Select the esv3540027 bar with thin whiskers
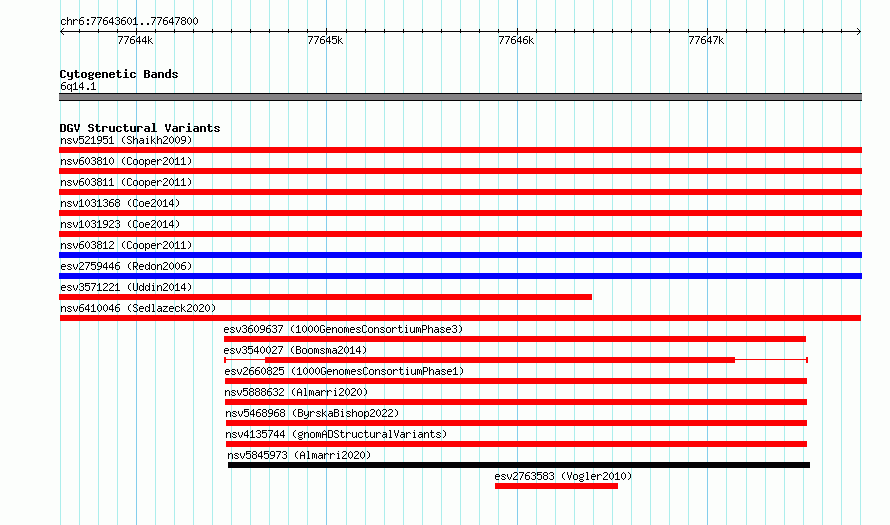 pyautogui.click(x=516, y=360)
